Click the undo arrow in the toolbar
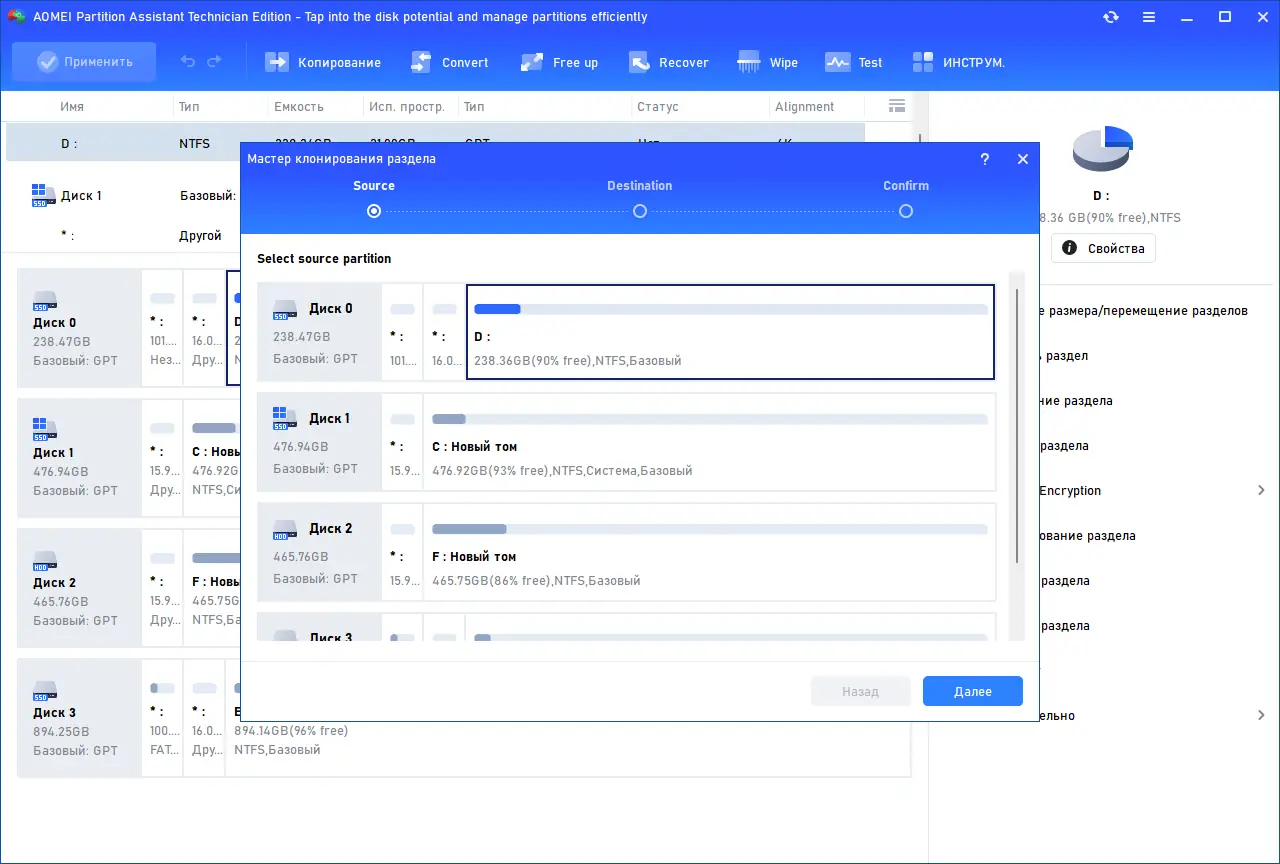1280x864 pixels. (188, 62)
